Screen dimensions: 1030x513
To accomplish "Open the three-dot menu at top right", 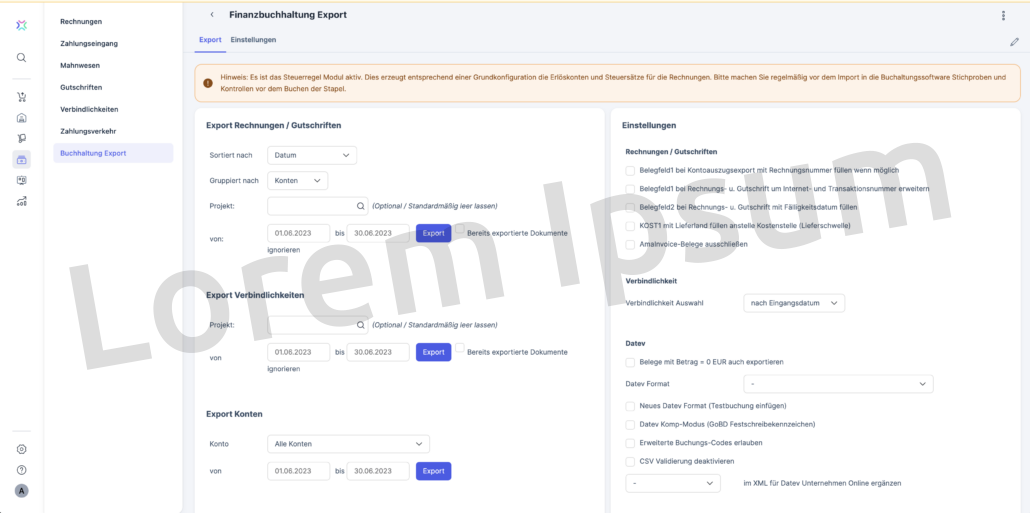I will [1003, 15].
